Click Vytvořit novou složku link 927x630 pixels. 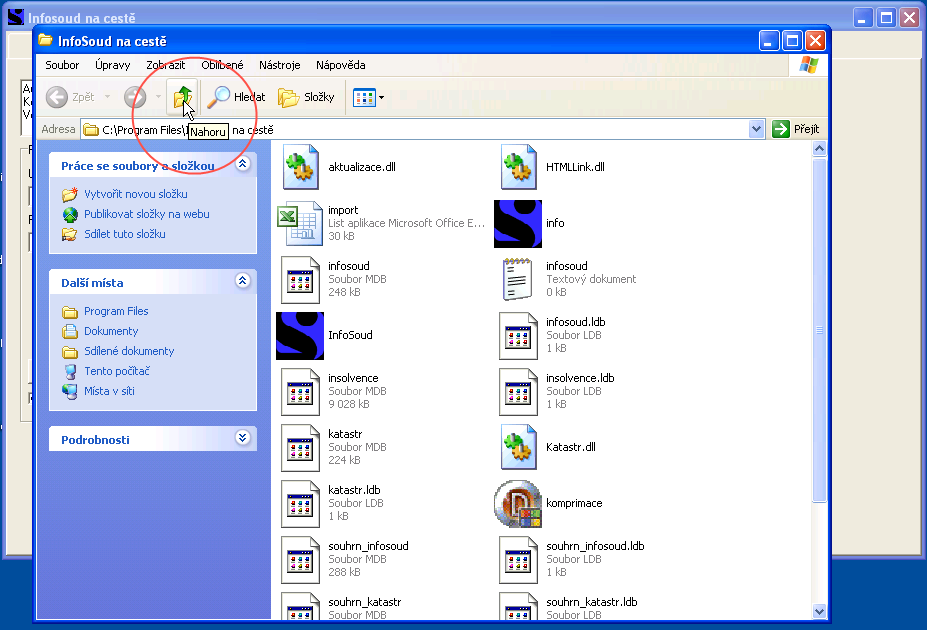click(135, 194)
